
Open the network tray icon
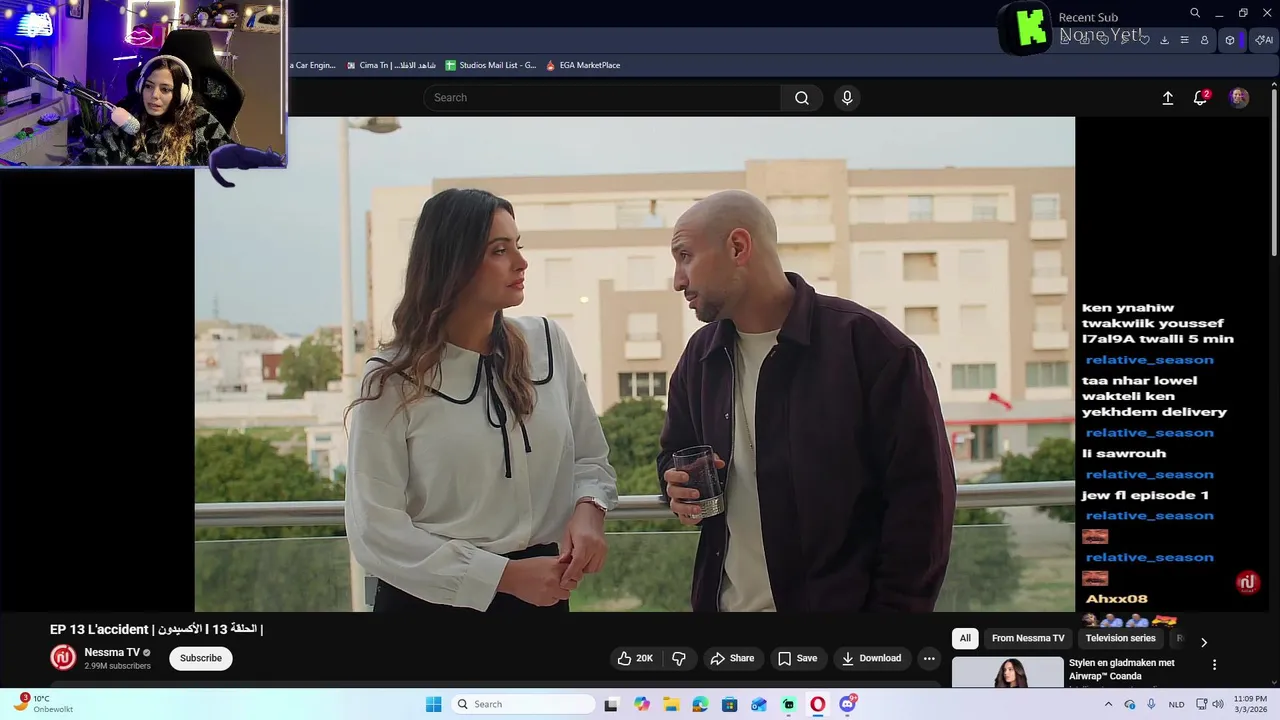pyautogui.click(x=1202, y=704)
